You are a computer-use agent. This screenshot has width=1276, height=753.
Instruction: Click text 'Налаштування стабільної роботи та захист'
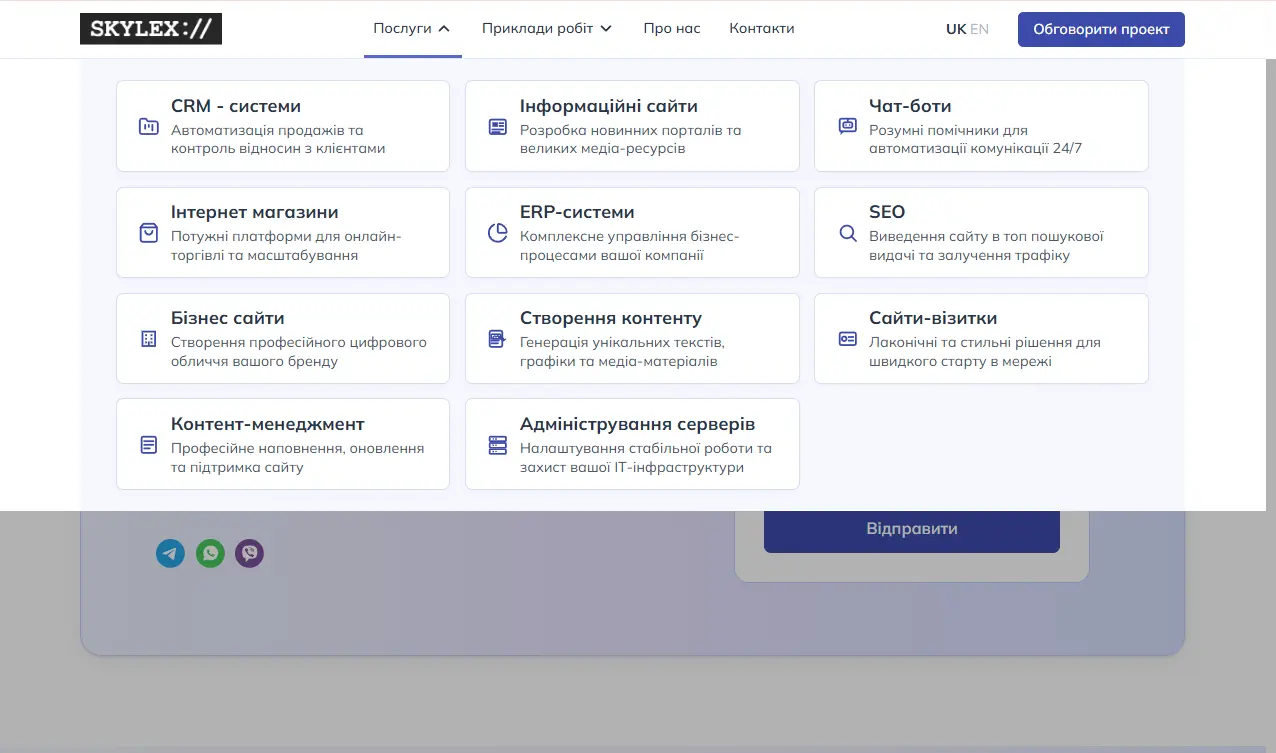click(646, 458)
